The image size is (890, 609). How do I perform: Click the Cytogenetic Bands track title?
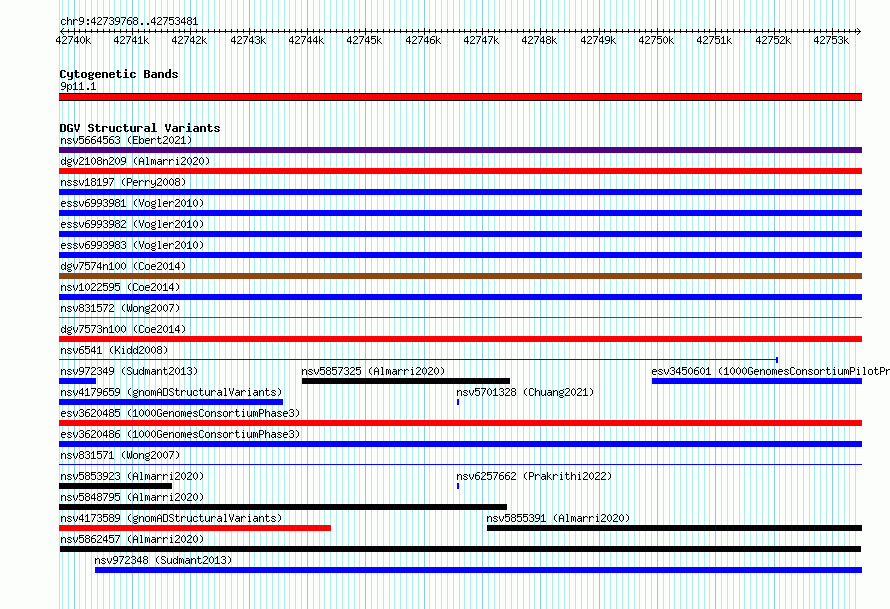[119, 74]
